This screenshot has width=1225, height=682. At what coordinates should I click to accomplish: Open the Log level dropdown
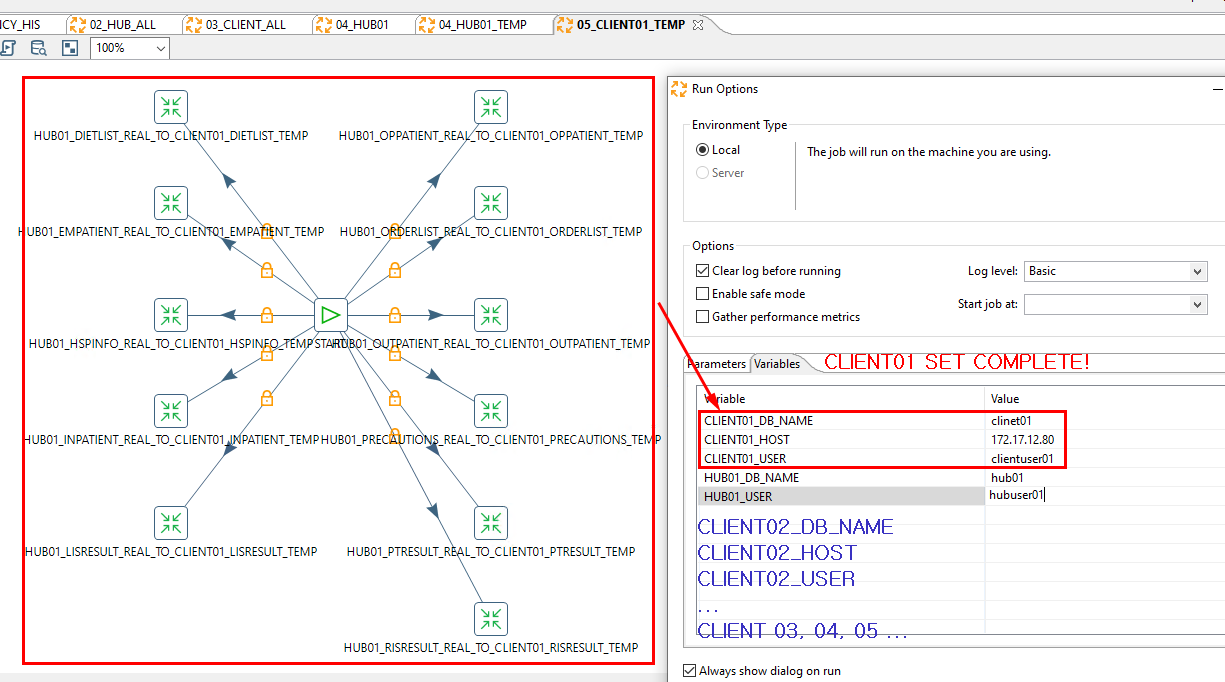[x=1198, y=271]
